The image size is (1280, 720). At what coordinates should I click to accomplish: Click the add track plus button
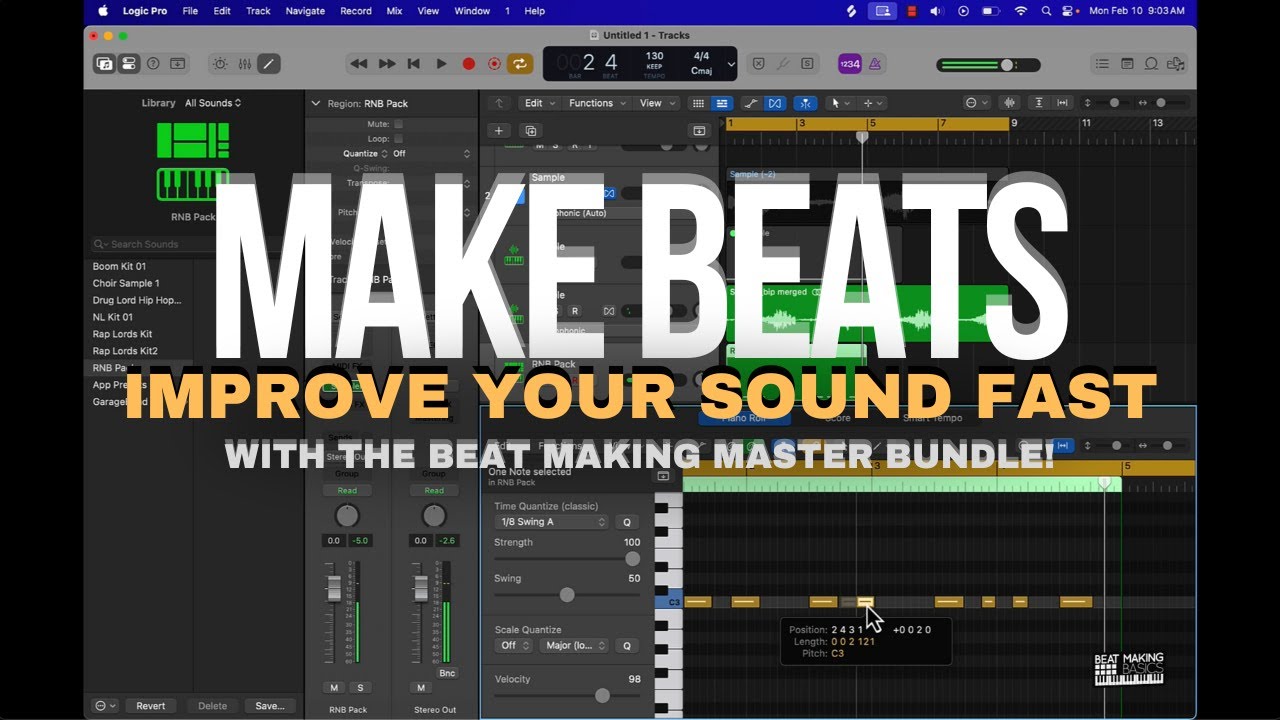[x=499, y=131]
